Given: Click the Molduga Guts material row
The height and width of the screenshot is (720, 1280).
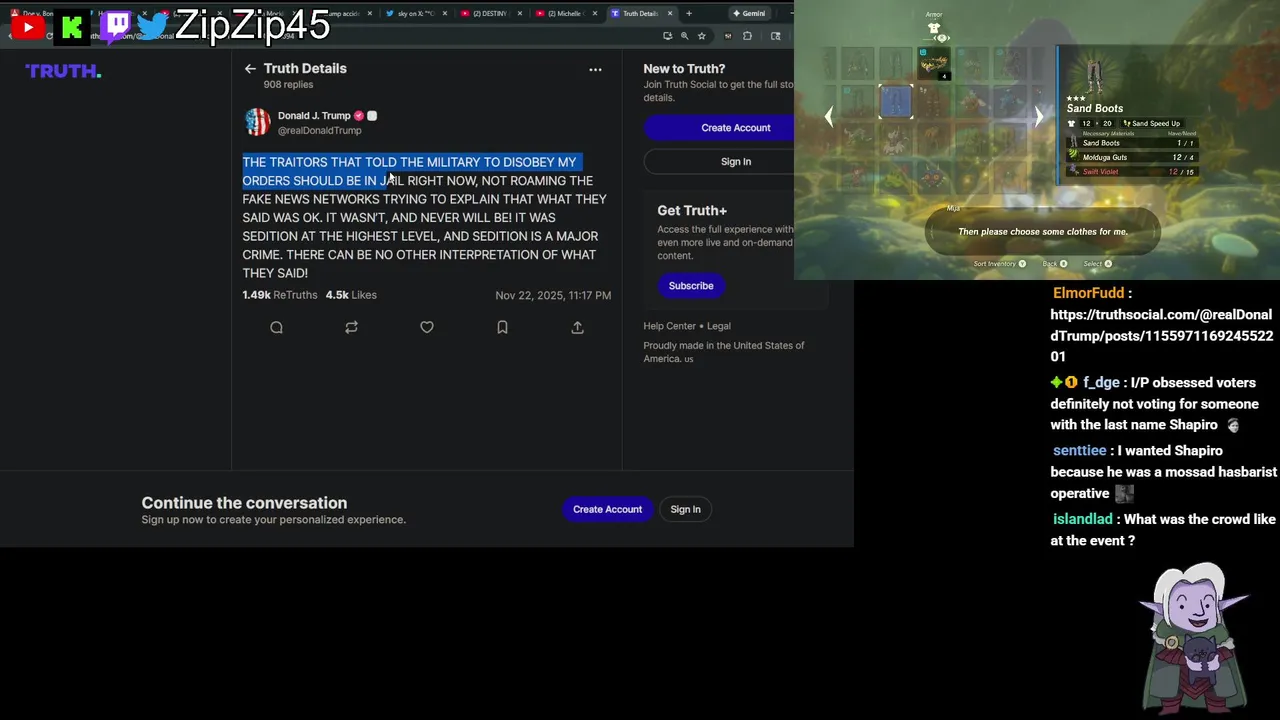Looking at the screenshot, I should click(1131, 157).
